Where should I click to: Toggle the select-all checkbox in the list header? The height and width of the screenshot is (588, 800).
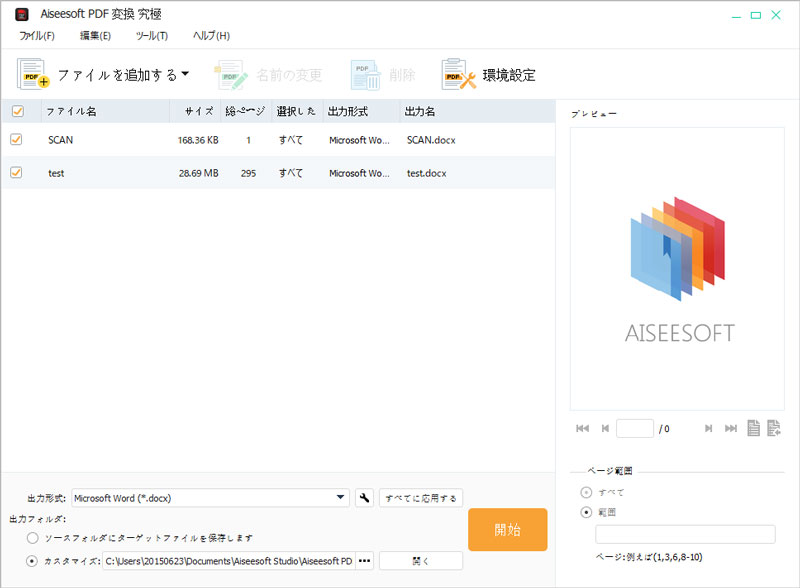coord(17,111)
